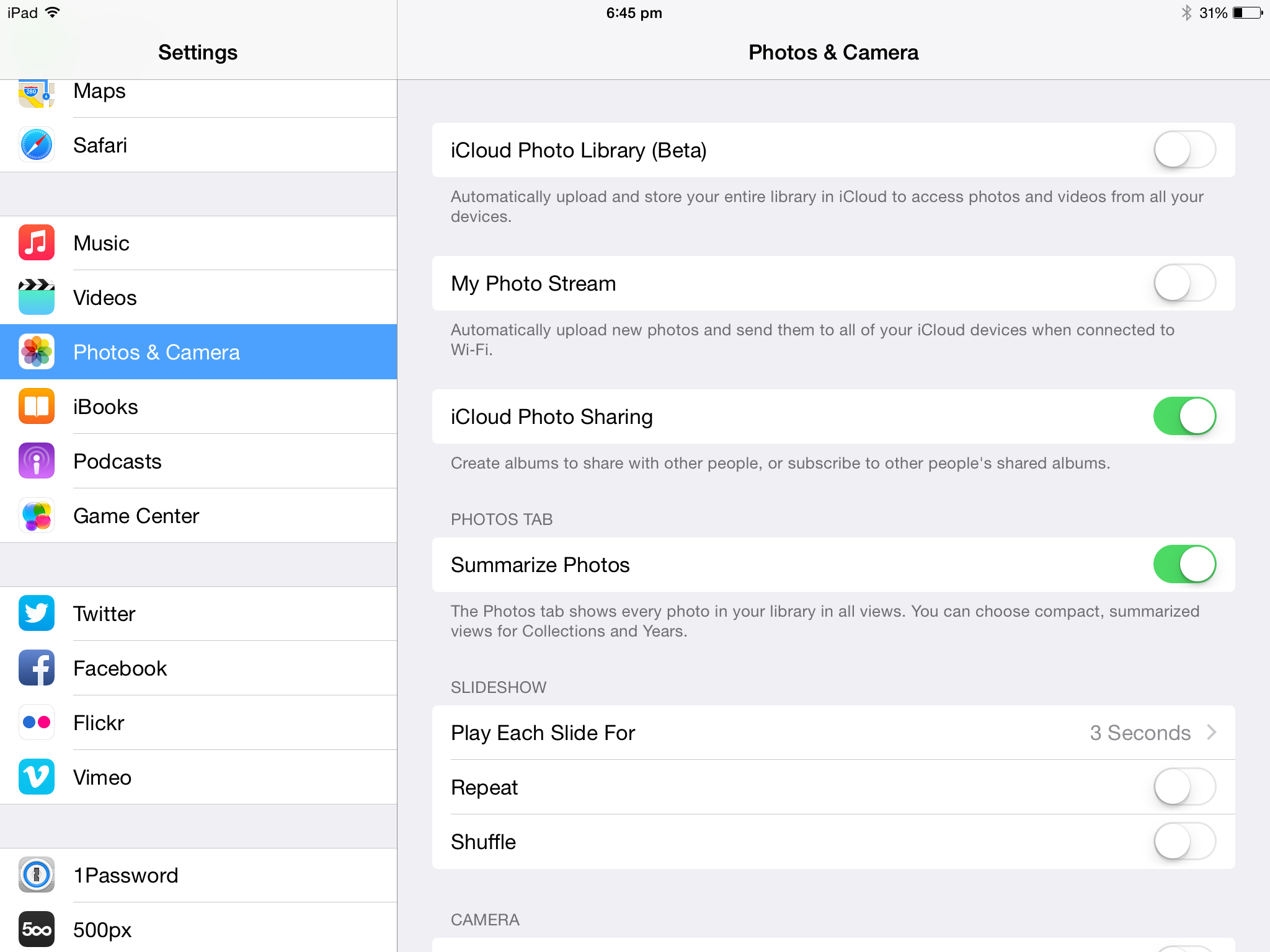Open Safari settings via compass icon
Image resolution: width=1270 pixels, height=952 pixels.
click(x=37, y=145)
